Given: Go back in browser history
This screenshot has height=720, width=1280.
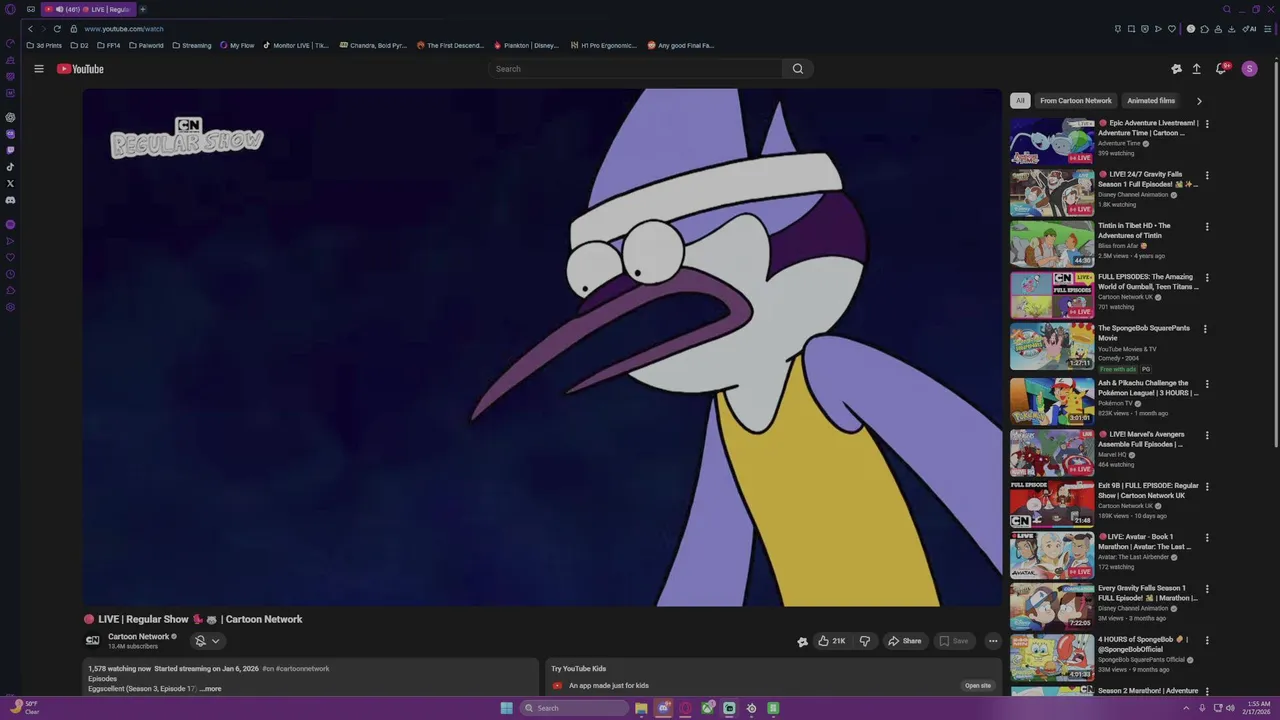Looking at the screenshot, I should [x=30, y=29].
